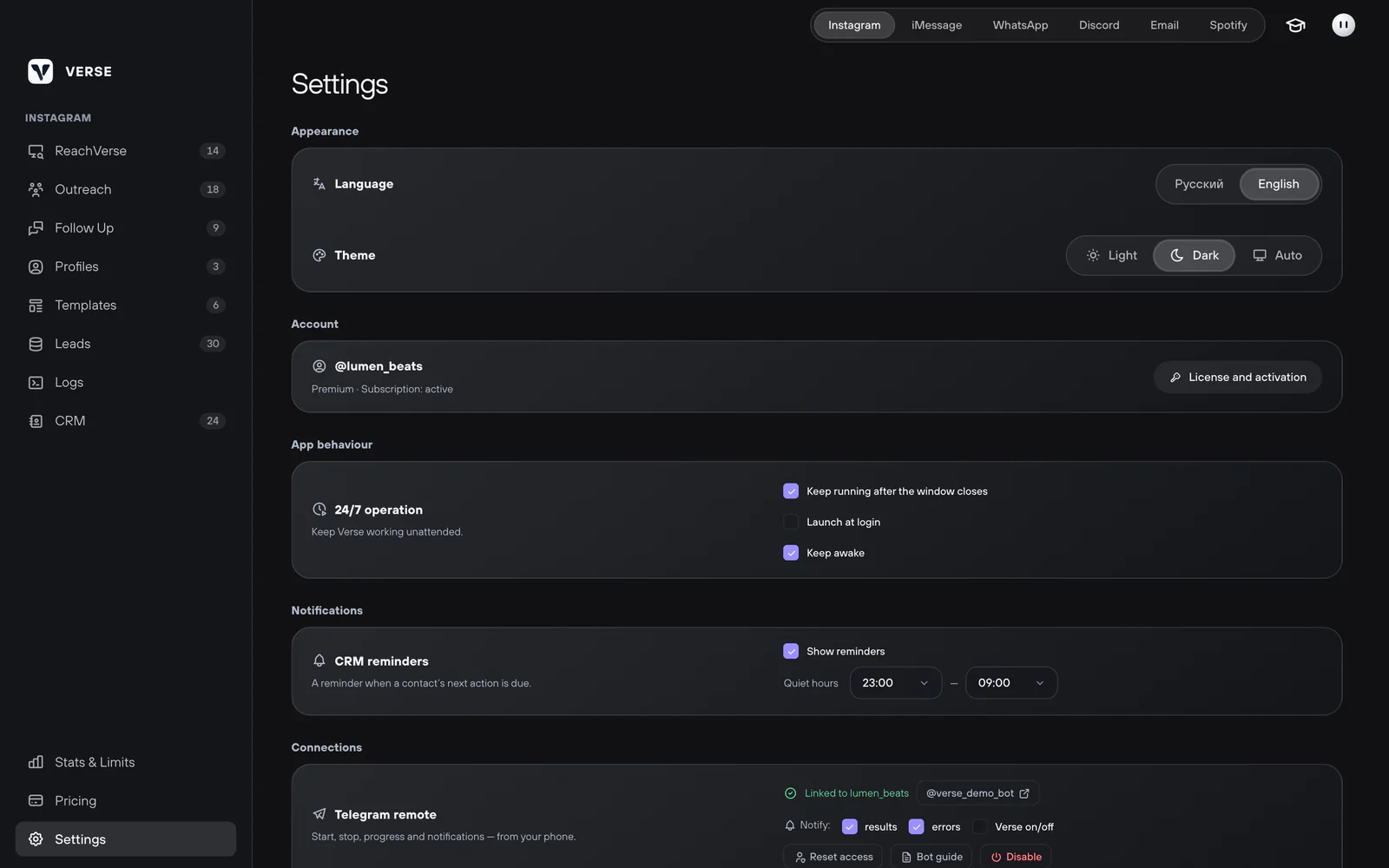
Task: Switch to the Instagram tab
Action: (x=854, y=25)
